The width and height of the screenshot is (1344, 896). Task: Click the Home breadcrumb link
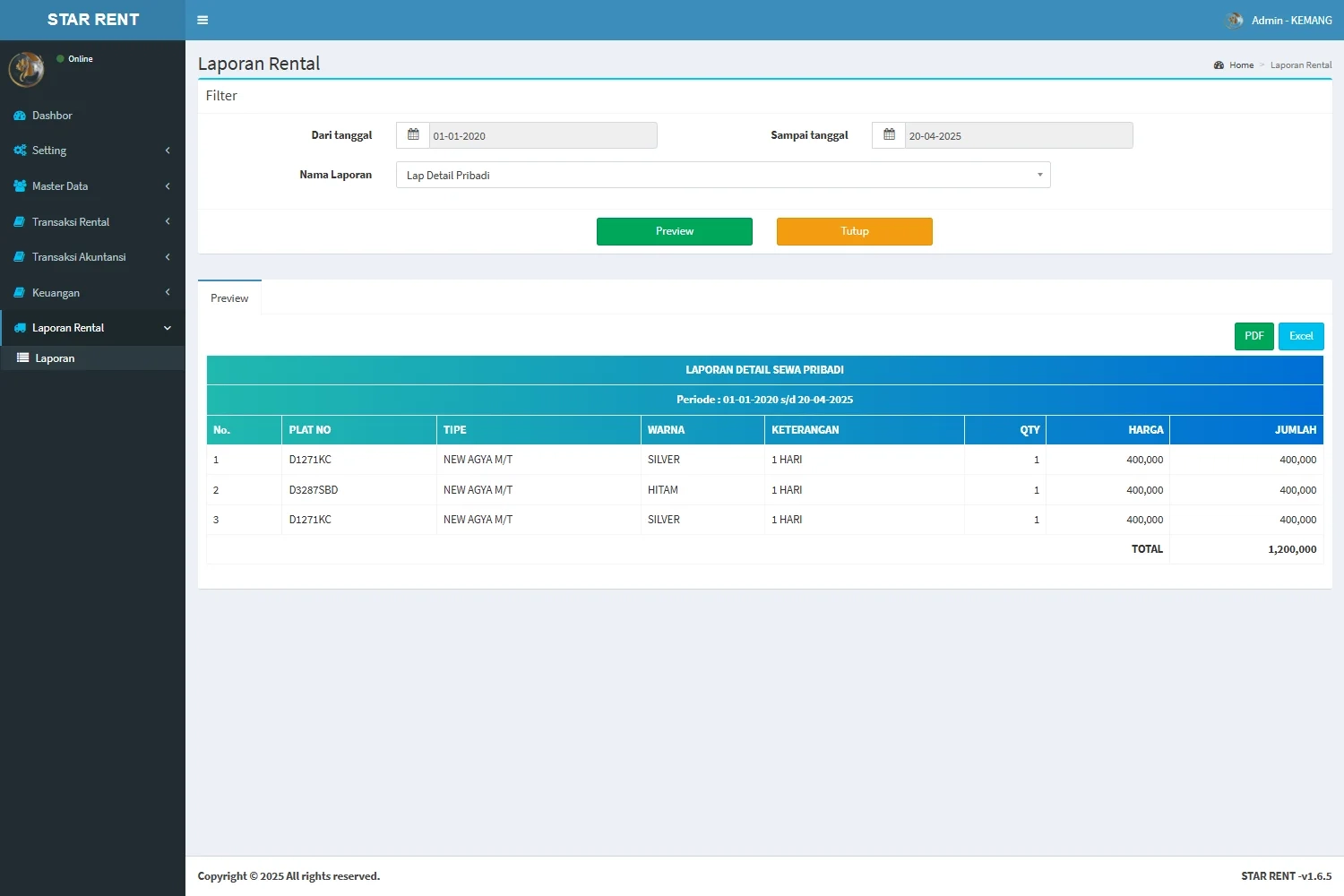[1241, 65]
